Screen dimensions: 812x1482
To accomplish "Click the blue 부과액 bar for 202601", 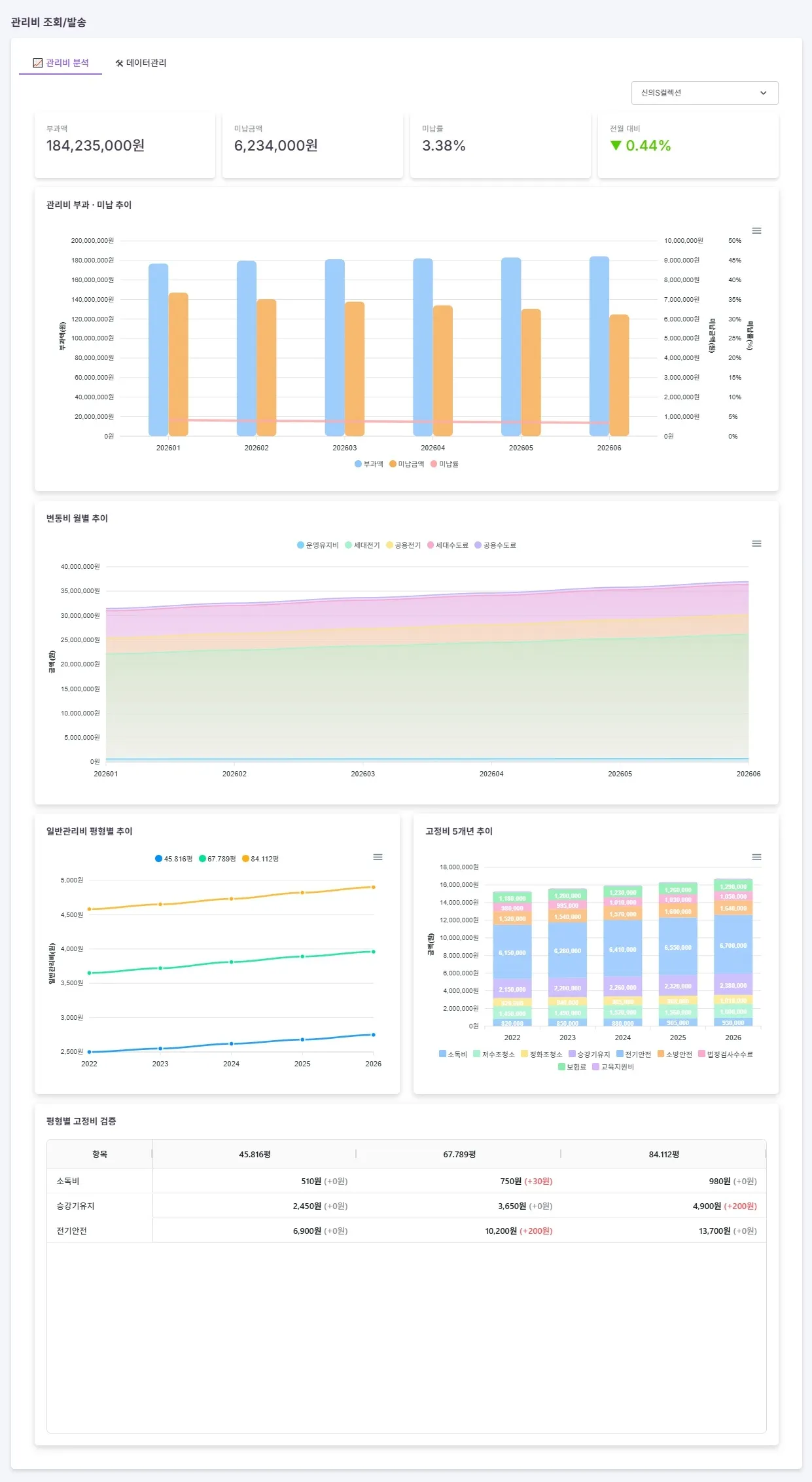I will click(158, 350).
